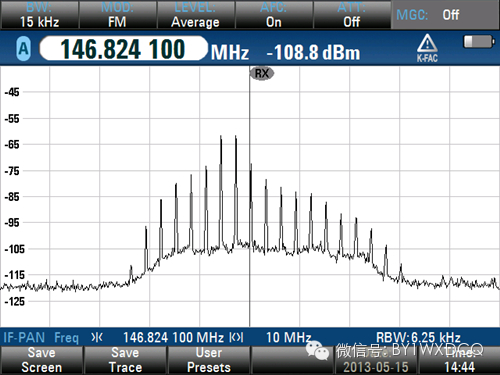The height and width of the screenshot is (375, 500).
Task: Click the battery status icon
Action: [x=479, y=42]
